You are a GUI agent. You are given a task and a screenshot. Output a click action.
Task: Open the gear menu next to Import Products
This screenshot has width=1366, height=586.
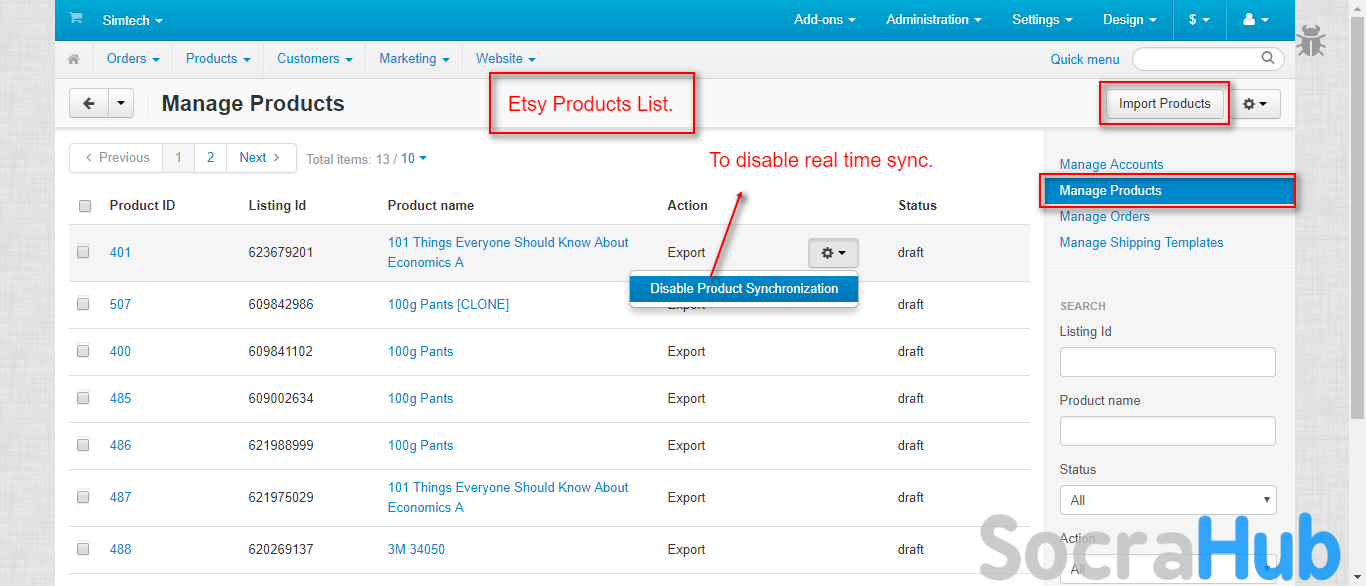click(x=1254, y=104)
